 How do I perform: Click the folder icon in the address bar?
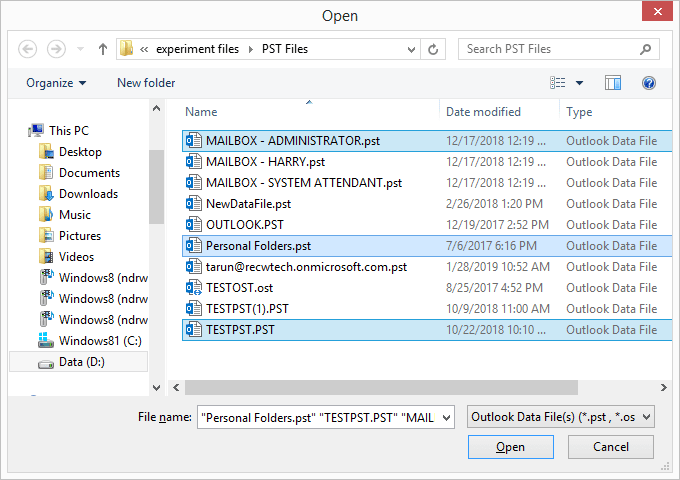click(126, 49)
